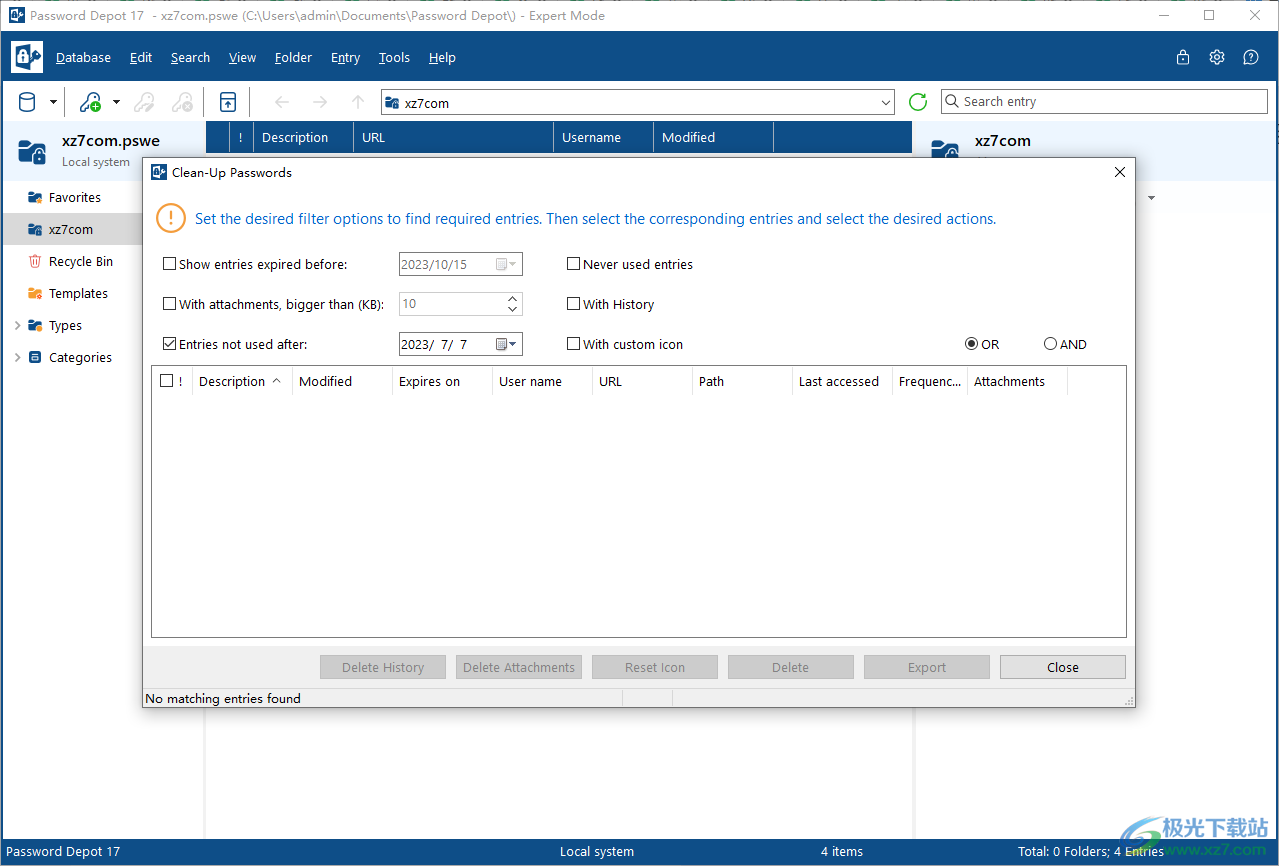Open the Folder menu

293,57
